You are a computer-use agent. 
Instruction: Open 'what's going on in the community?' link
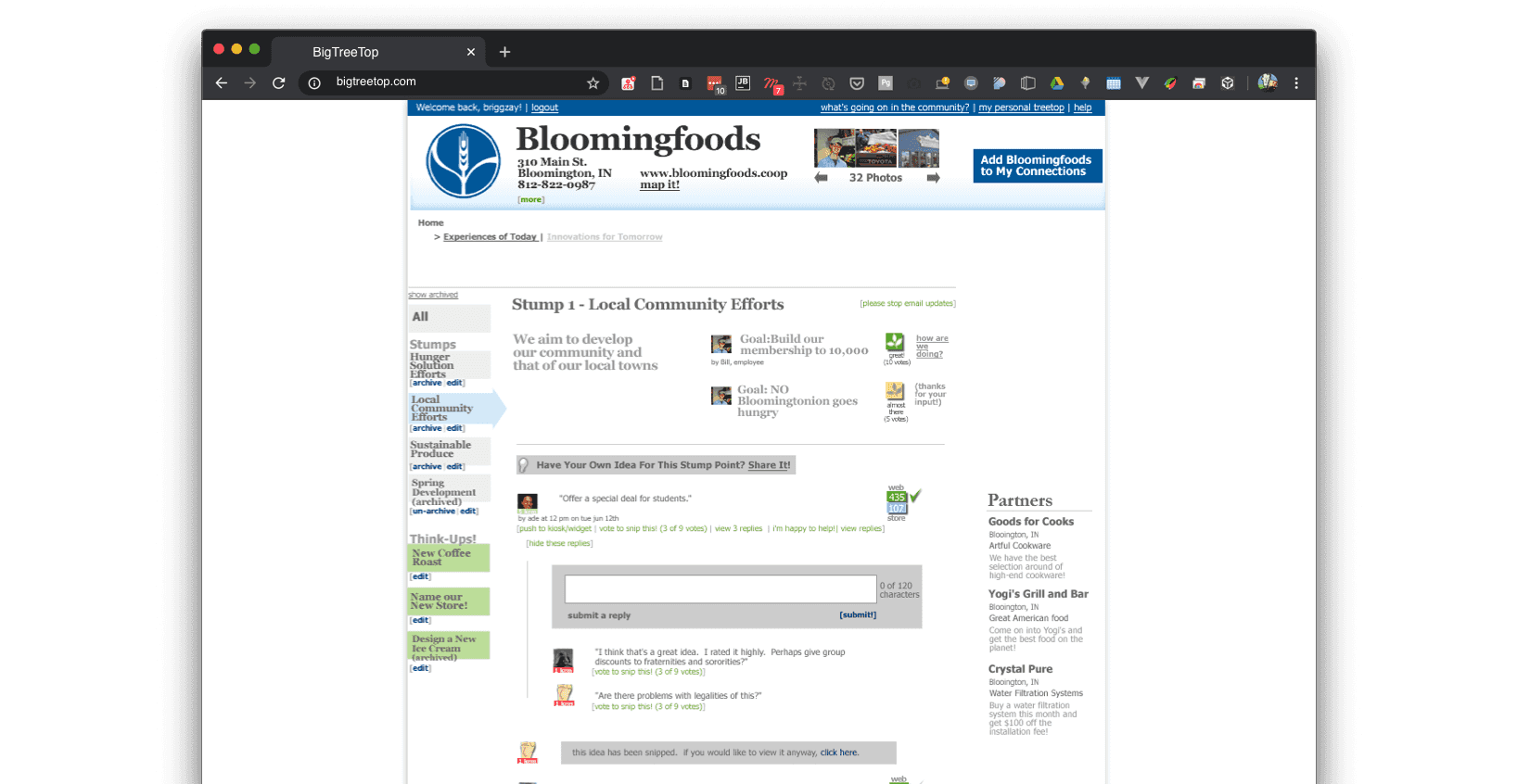click(x=895, y=107)
